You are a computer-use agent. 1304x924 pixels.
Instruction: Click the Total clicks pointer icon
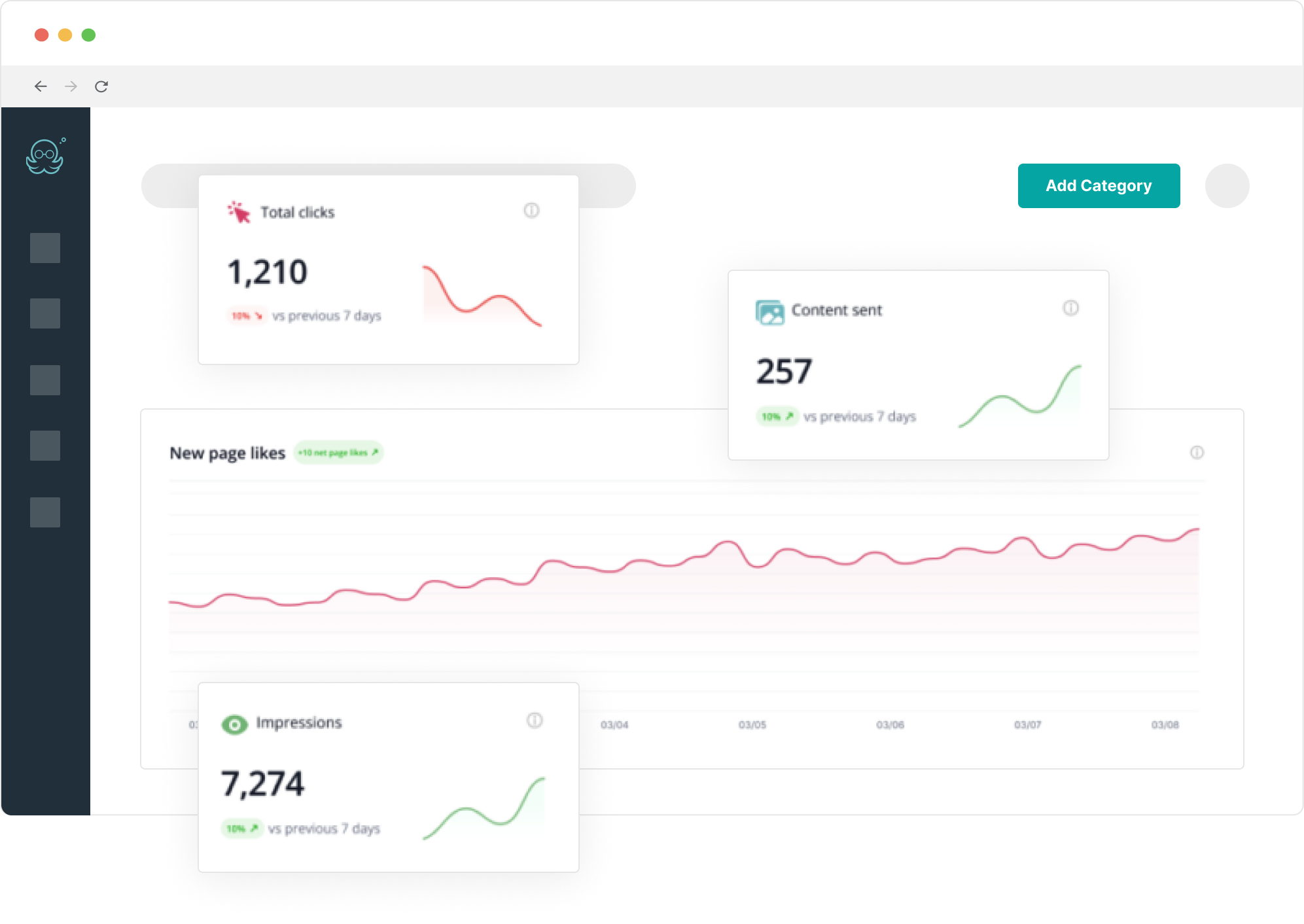239,212
